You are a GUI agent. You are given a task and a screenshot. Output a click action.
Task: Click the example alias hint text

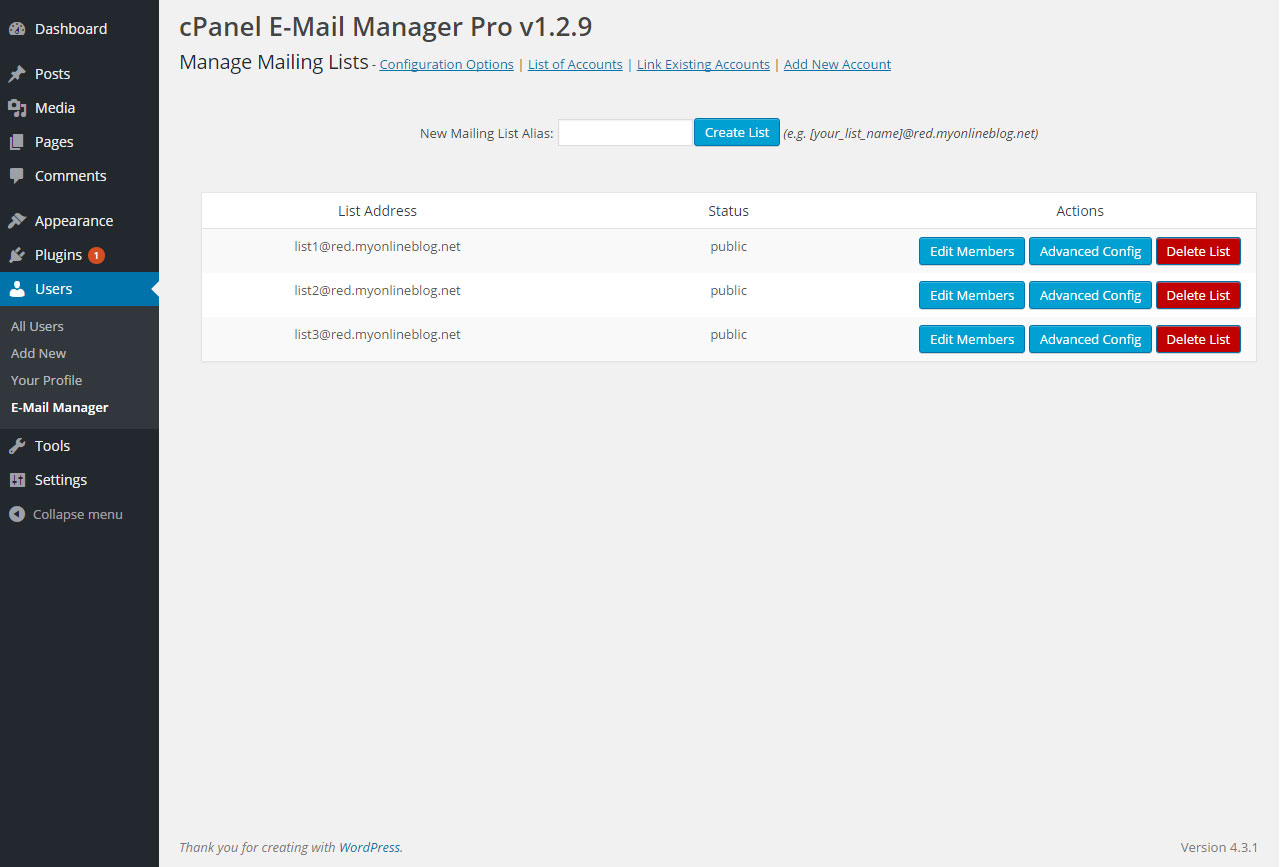pyautogui.click(x=910, y=133)
